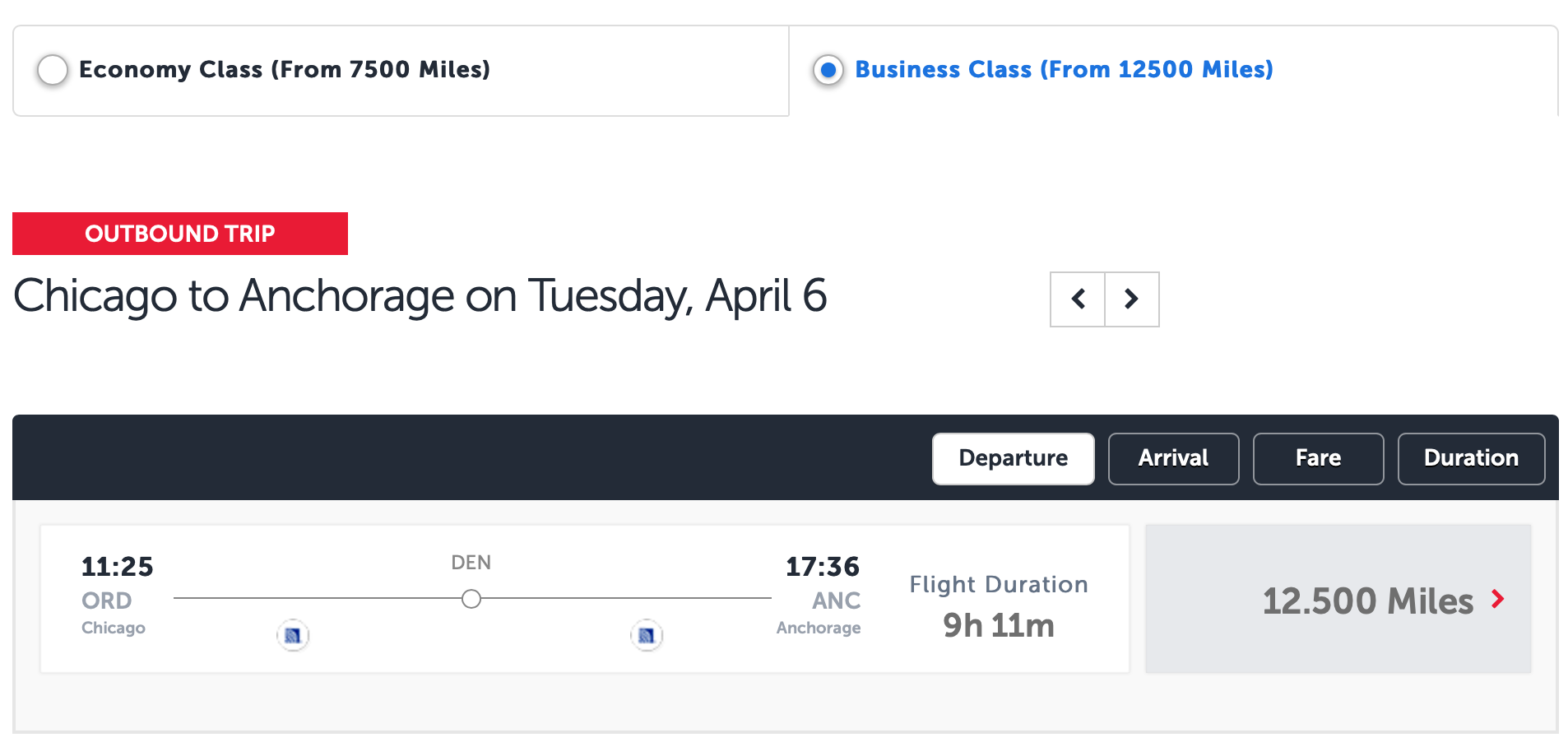
Task: Expand the 12.500 Miles fare red chevron
Action: 1498,599
